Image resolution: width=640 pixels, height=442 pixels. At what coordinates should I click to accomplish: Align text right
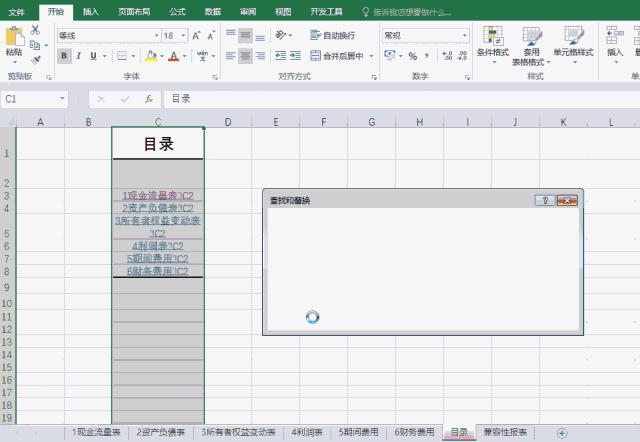click(260, 56)
